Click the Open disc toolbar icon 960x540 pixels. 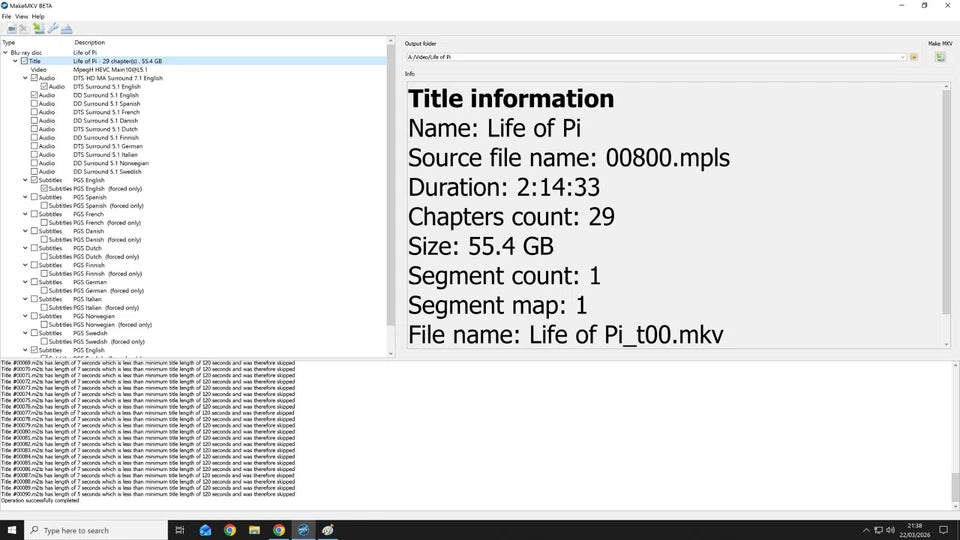[x=11, y=29]
